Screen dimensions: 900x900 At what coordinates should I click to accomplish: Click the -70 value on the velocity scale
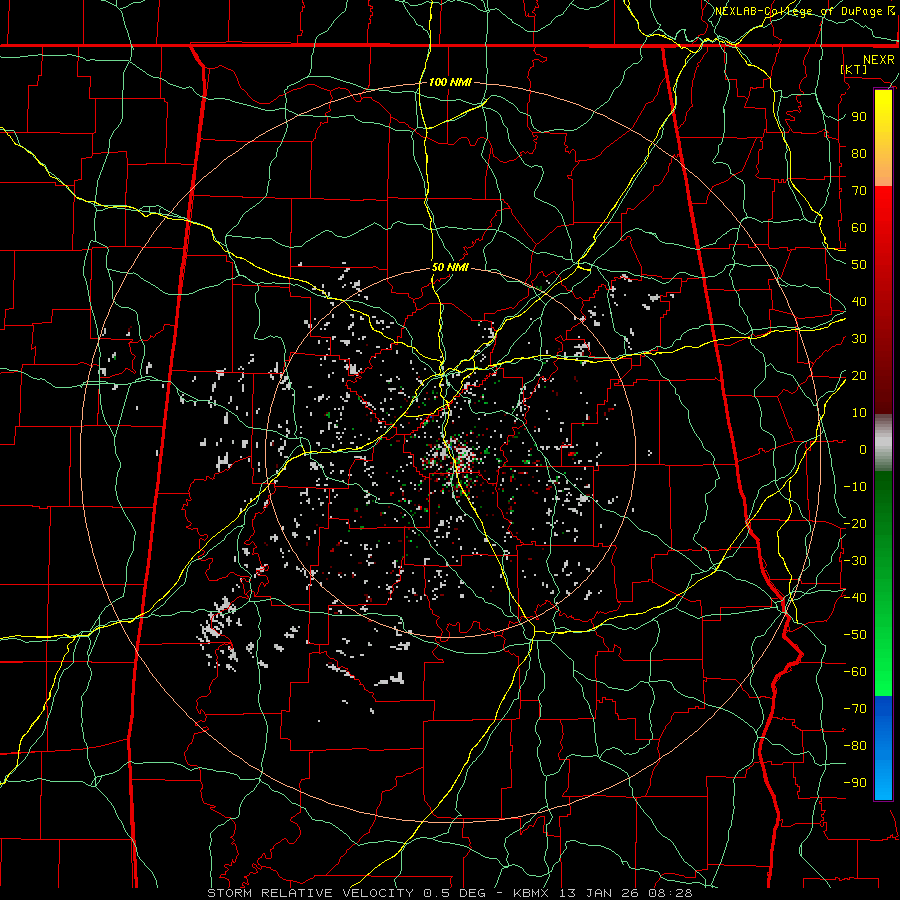point(855,709)
